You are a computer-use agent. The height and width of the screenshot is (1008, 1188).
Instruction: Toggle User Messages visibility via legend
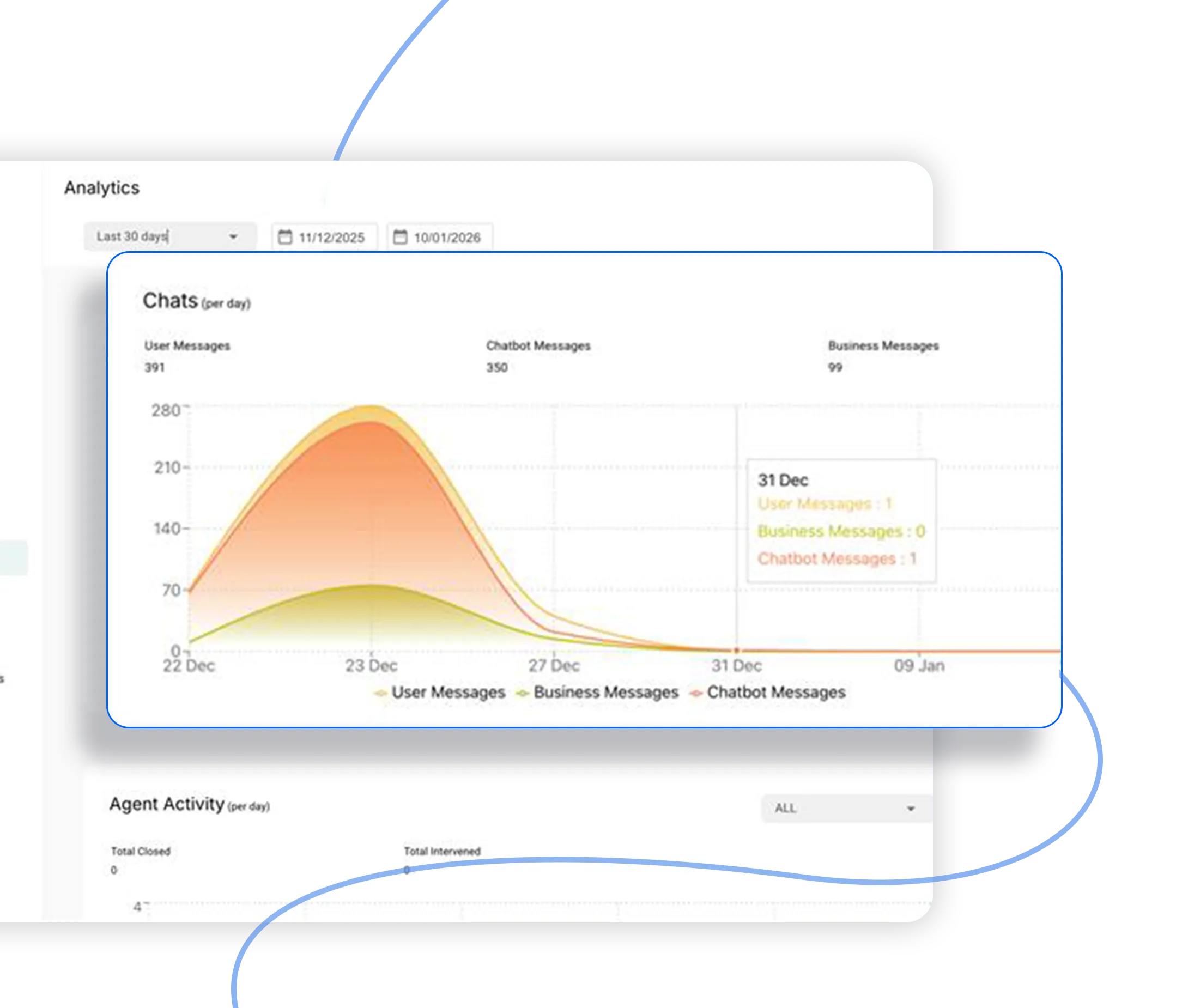(448, 692)
